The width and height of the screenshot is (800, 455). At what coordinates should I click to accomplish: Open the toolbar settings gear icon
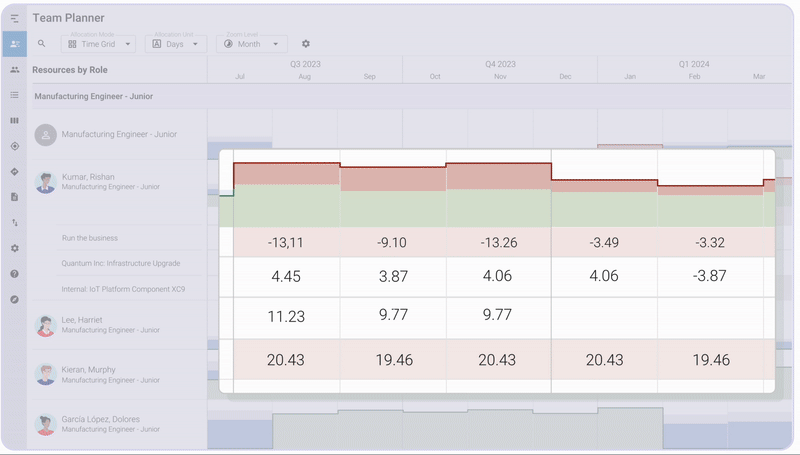306,44
